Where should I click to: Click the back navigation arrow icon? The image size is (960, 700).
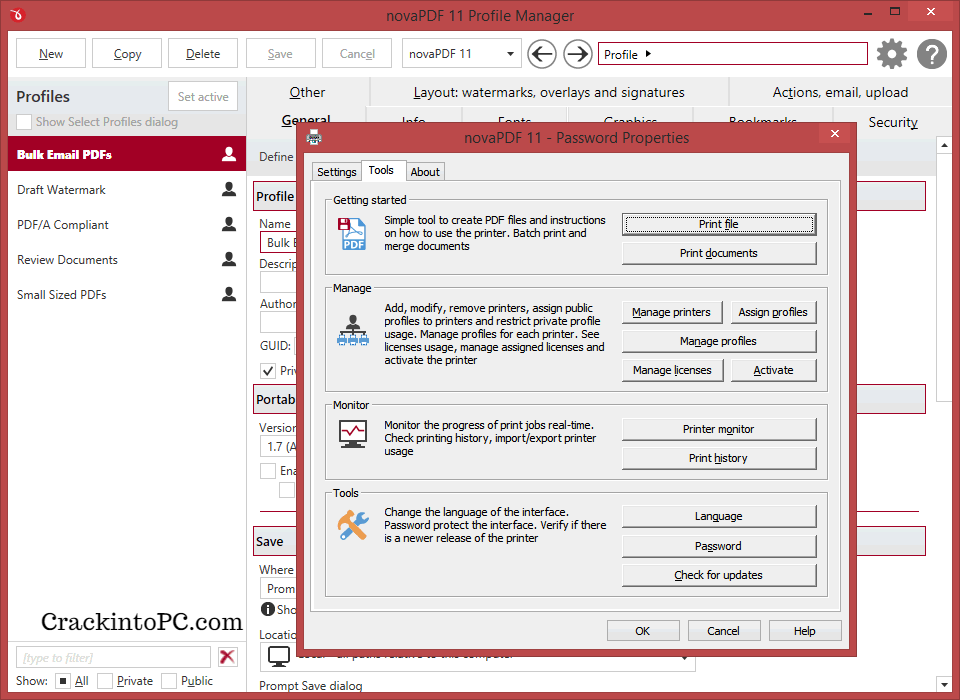(542, 54)
